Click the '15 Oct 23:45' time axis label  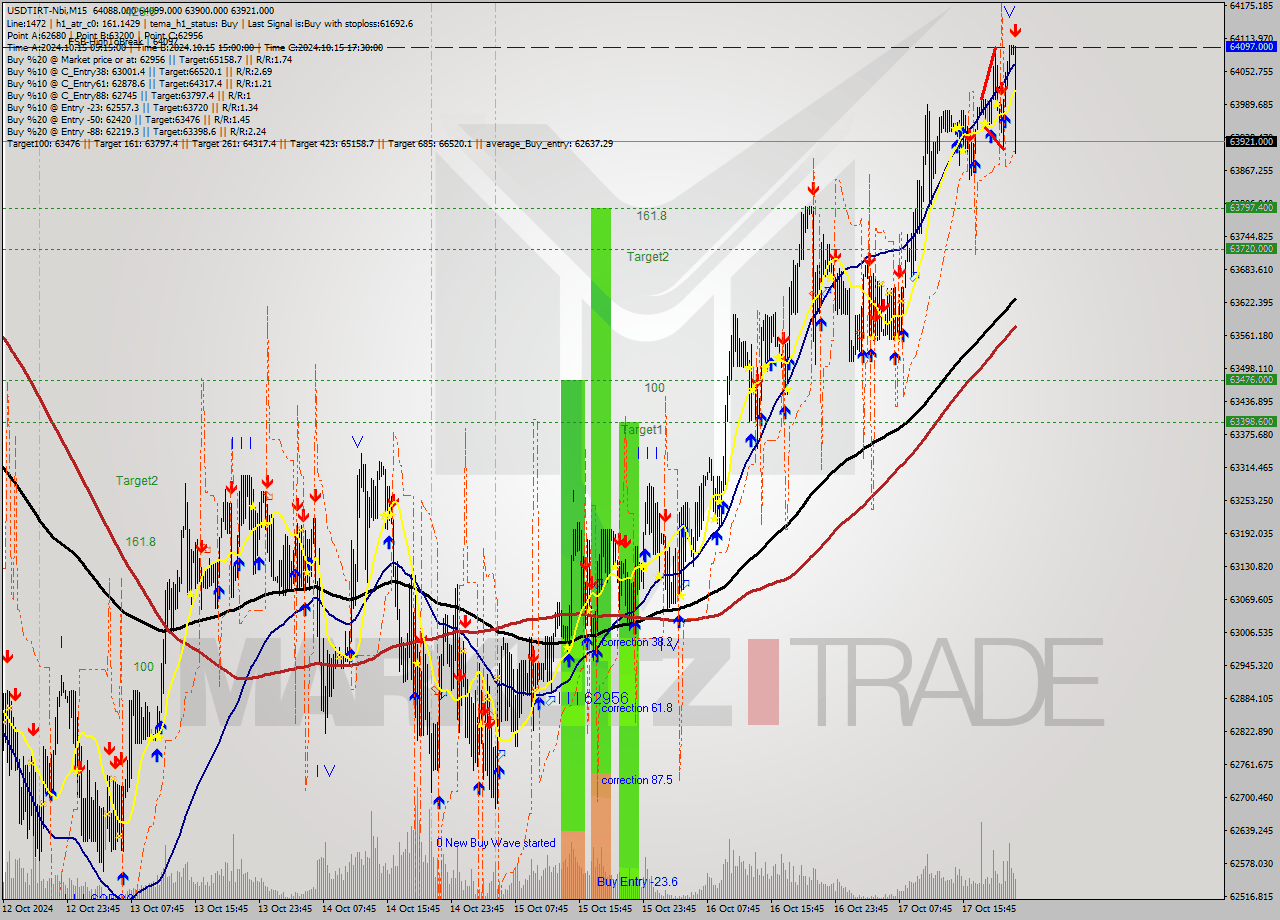click(x=668, y=909)
